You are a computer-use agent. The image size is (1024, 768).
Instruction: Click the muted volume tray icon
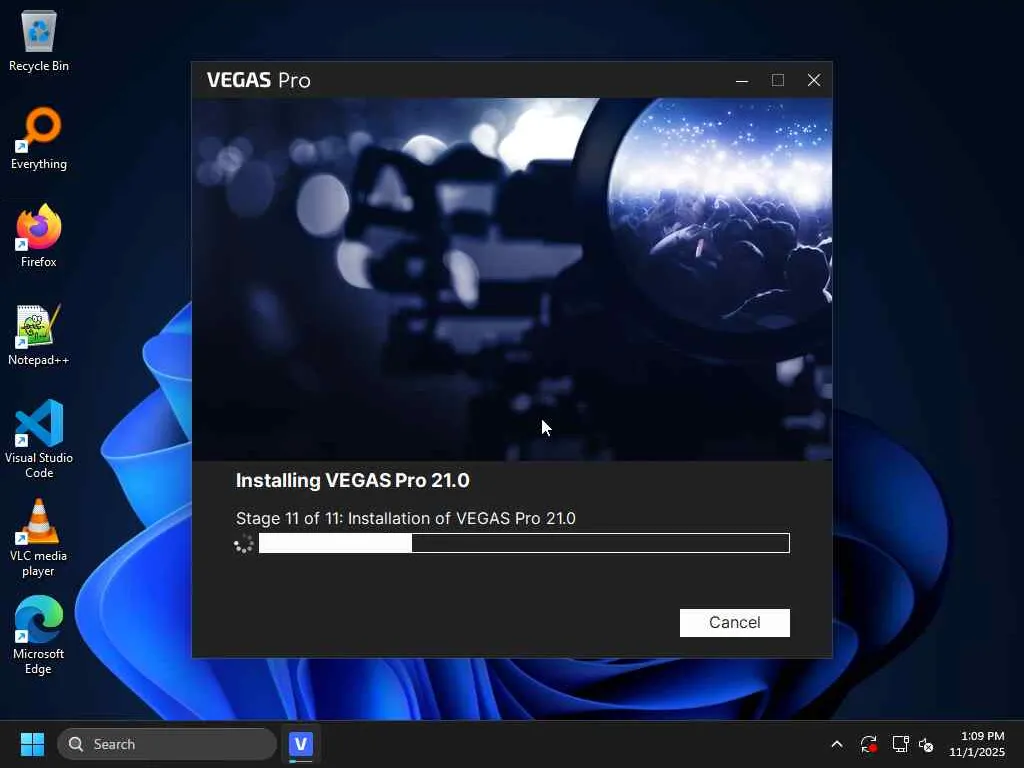[926, 744]
